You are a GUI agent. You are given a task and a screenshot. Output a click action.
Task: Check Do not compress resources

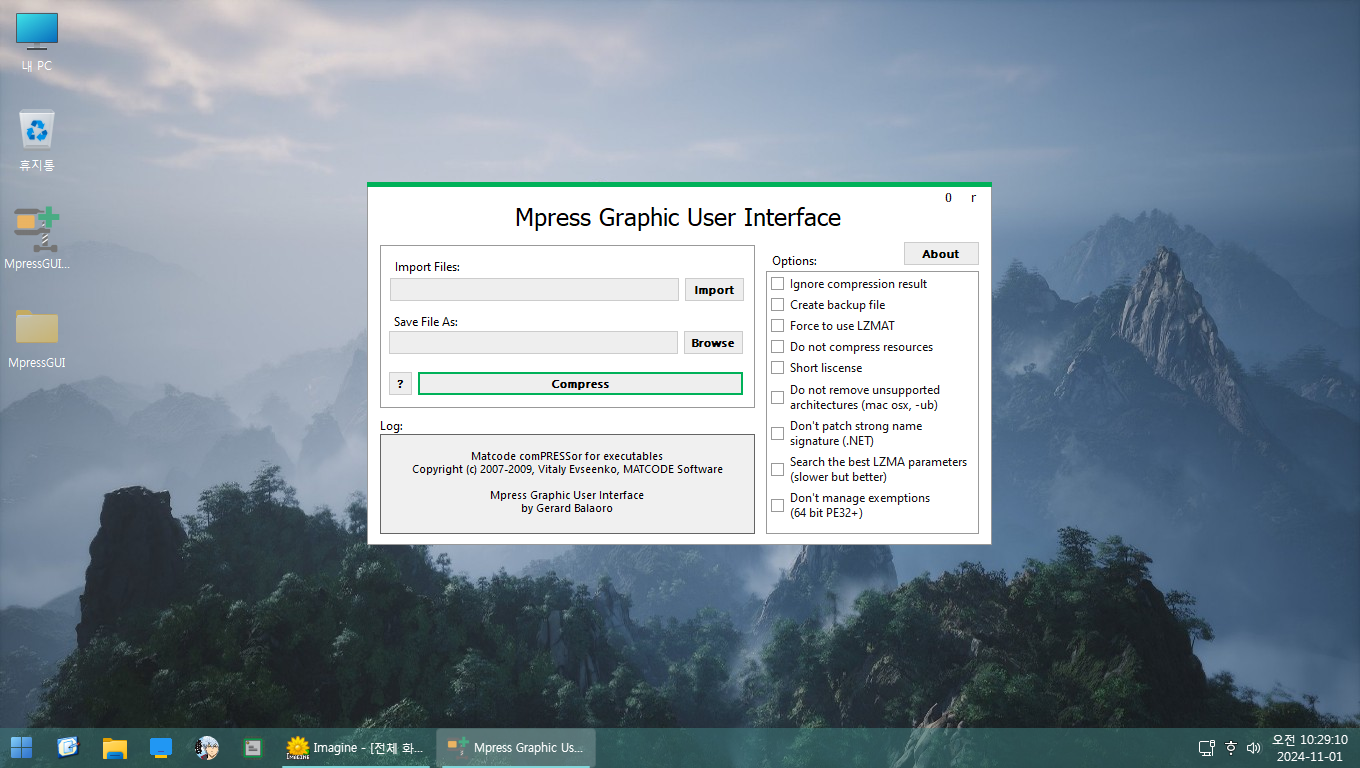click(777, 347)
